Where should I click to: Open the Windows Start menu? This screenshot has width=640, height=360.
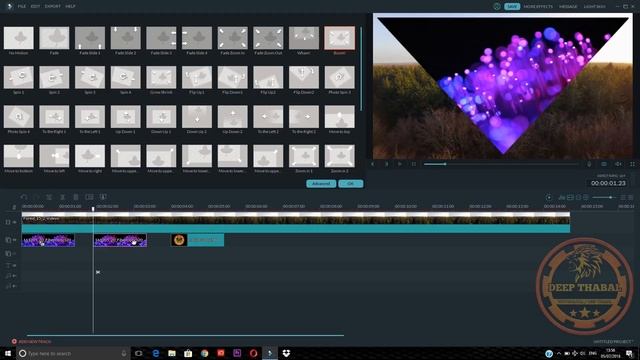(x=8, y=353)
